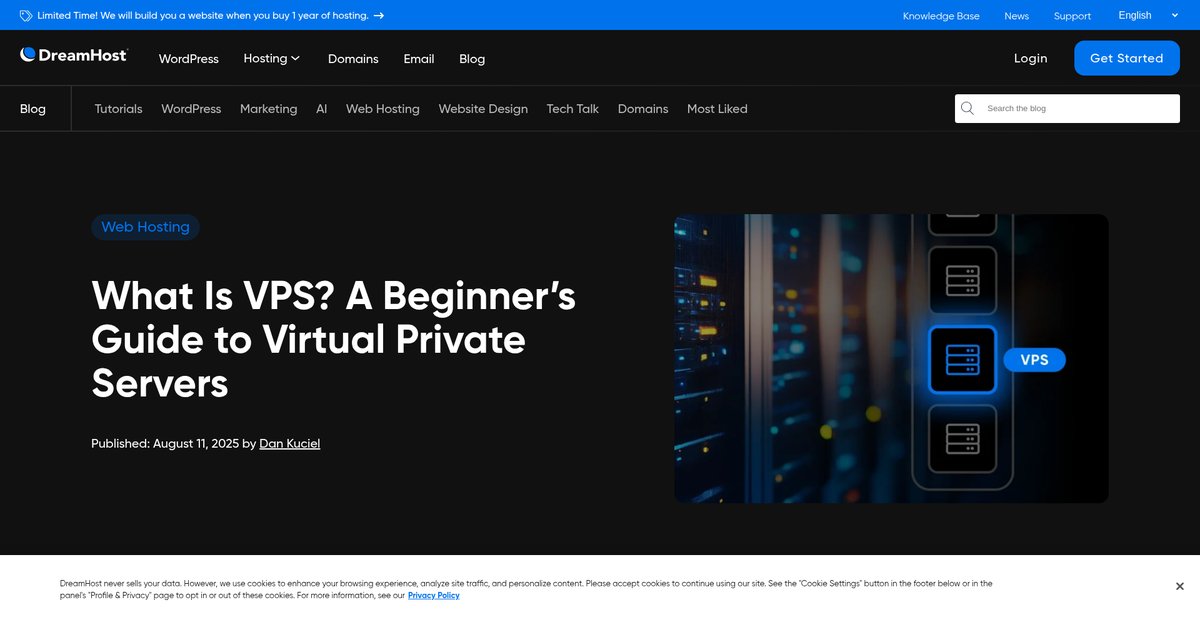Select the Domains blog category
This screenshot has width=1200, height=620.
pyautogui.click(x=643, y=109)
